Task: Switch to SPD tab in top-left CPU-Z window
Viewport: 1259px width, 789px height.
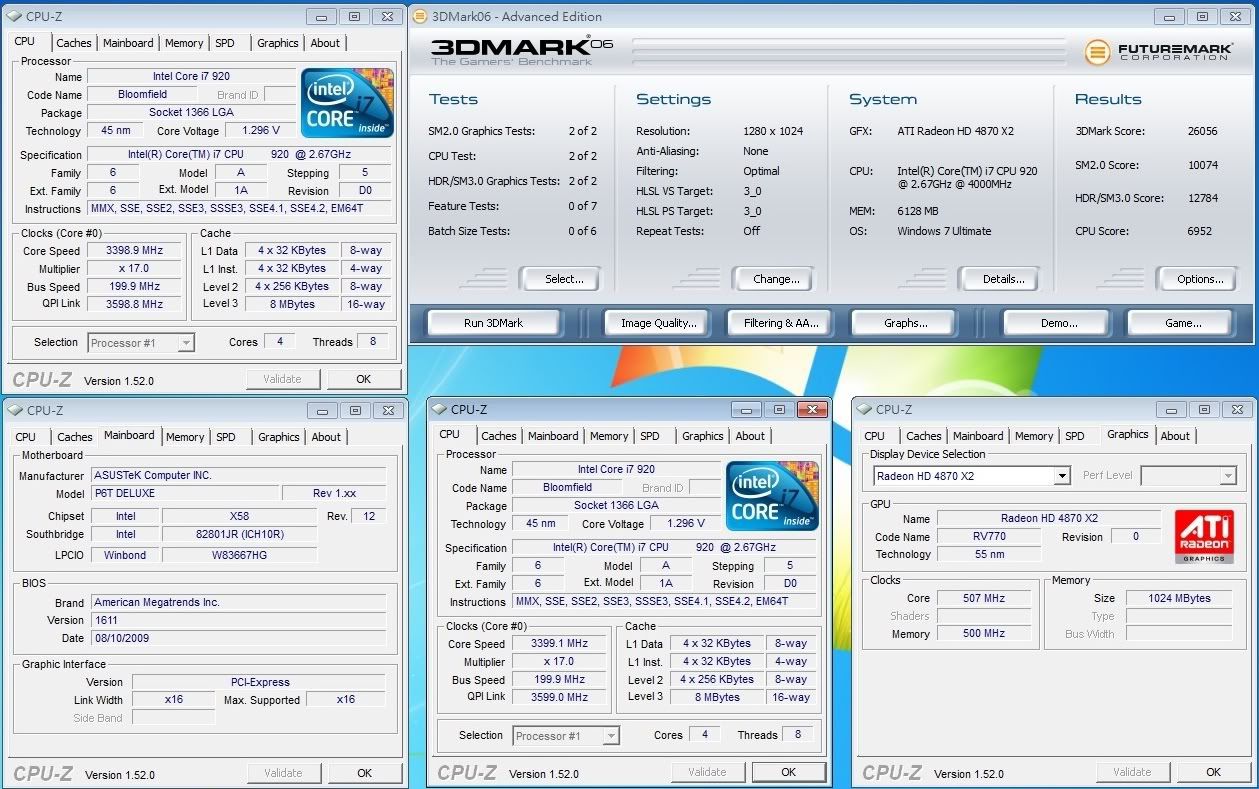Action: (x=225, y=43)
